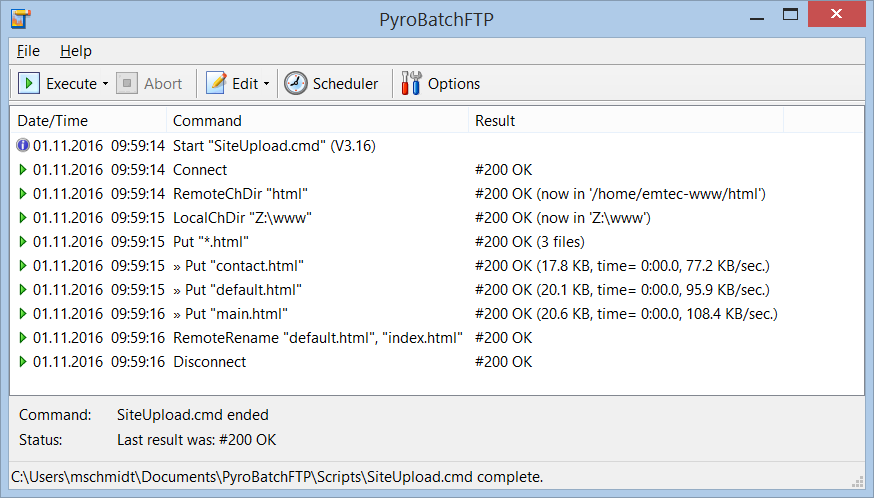Open the Help menu
This screenshot has width=874, height=498.
tap(75, 51)
